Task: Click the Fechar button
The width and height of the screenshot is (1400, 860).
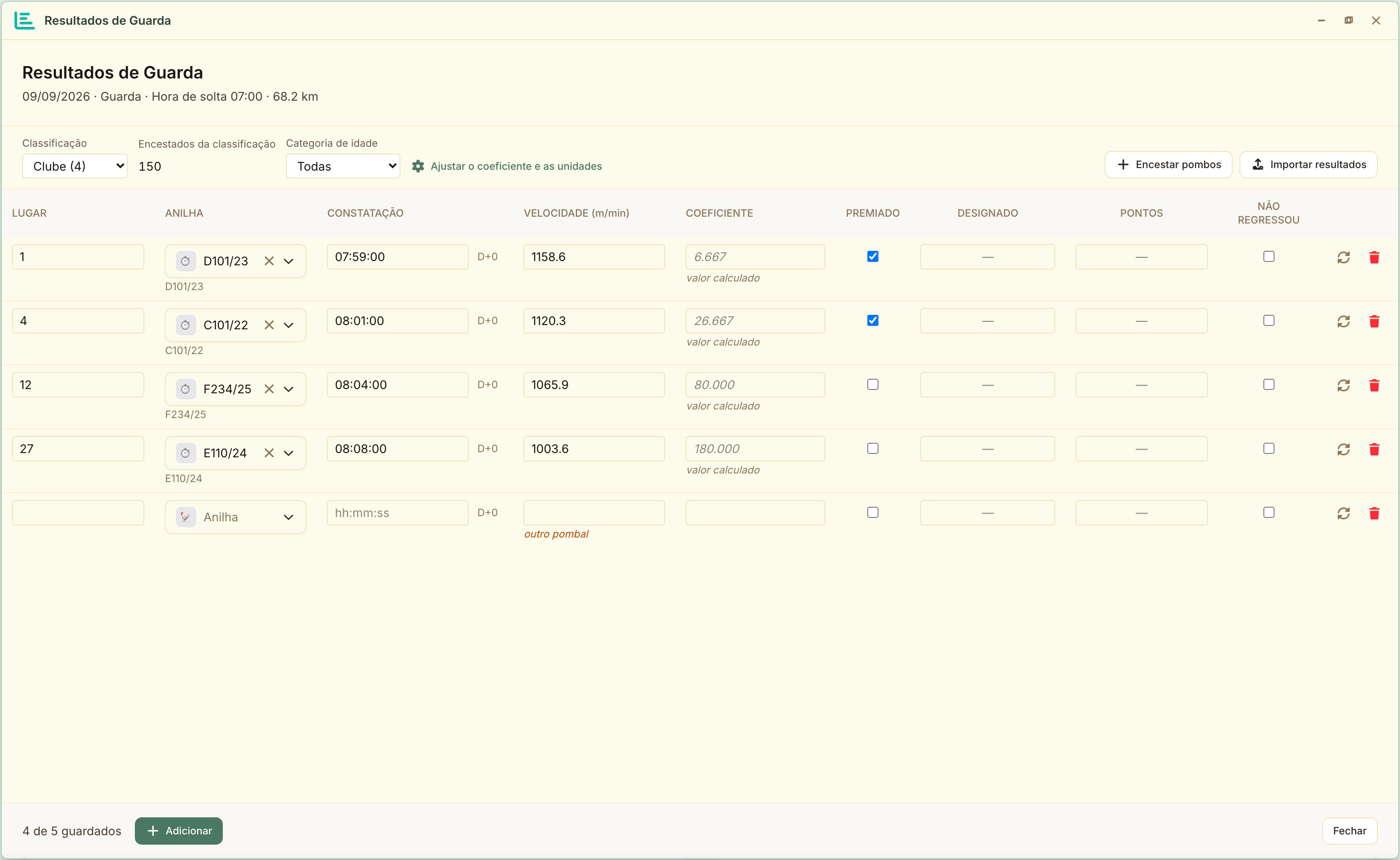Action: tap(1349, 831)
